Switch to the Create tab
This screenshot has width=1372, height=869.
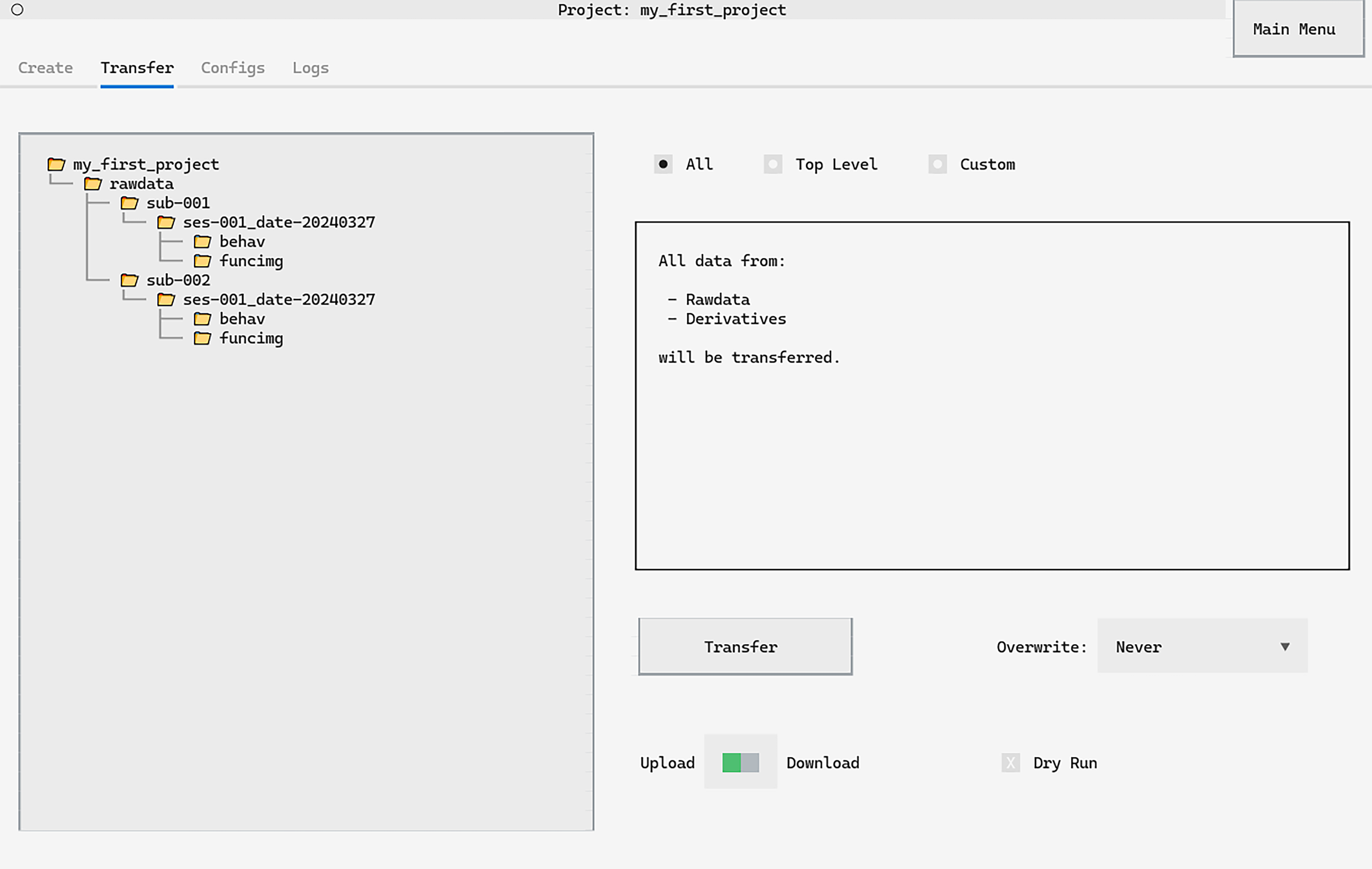click(46, 68)
